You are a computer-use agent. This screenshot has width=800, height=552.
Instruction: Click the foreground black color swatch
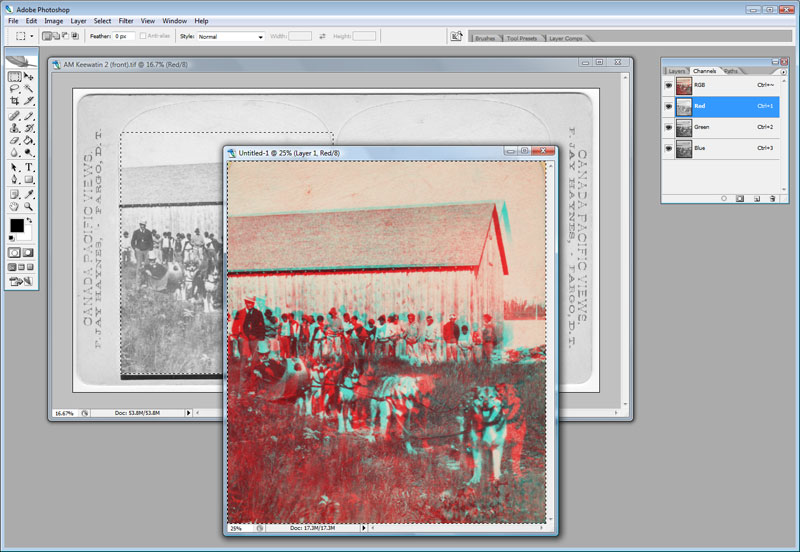[x=17, y=227]
